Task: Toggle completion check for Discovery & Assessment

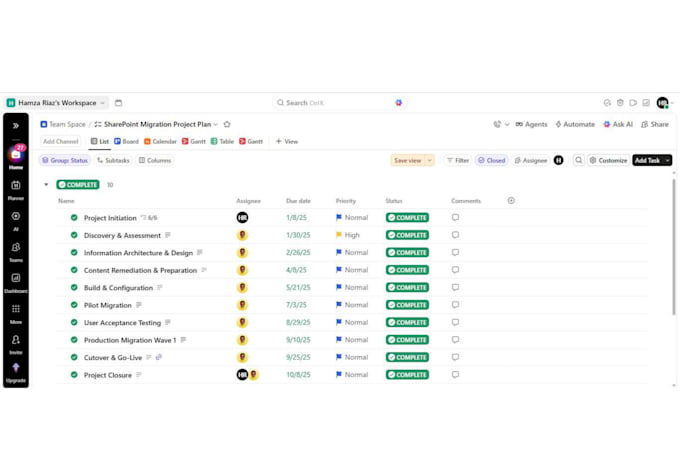Action: 74,235
